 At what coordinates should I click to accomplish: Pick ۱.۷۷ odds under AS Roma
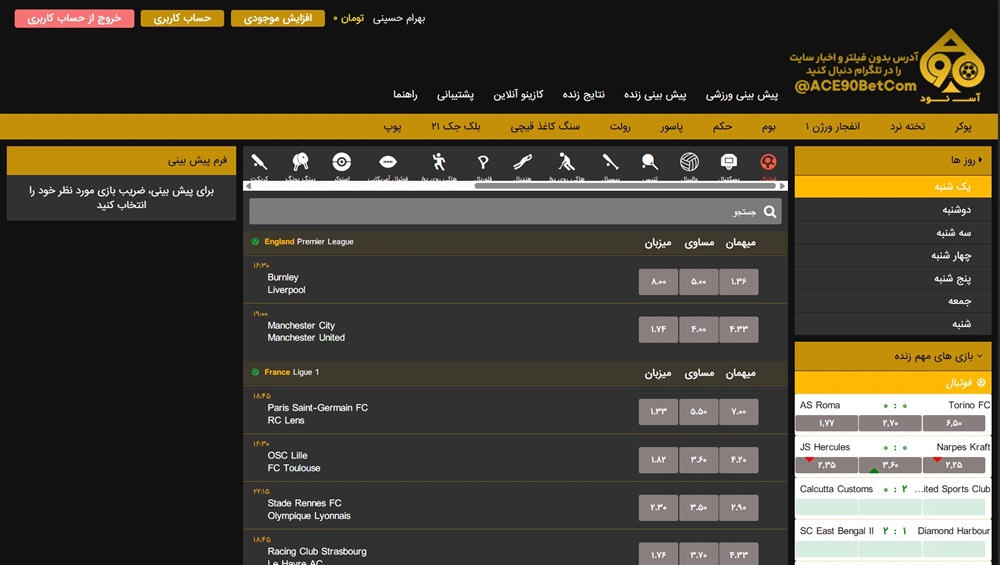[x=827, y=423]
